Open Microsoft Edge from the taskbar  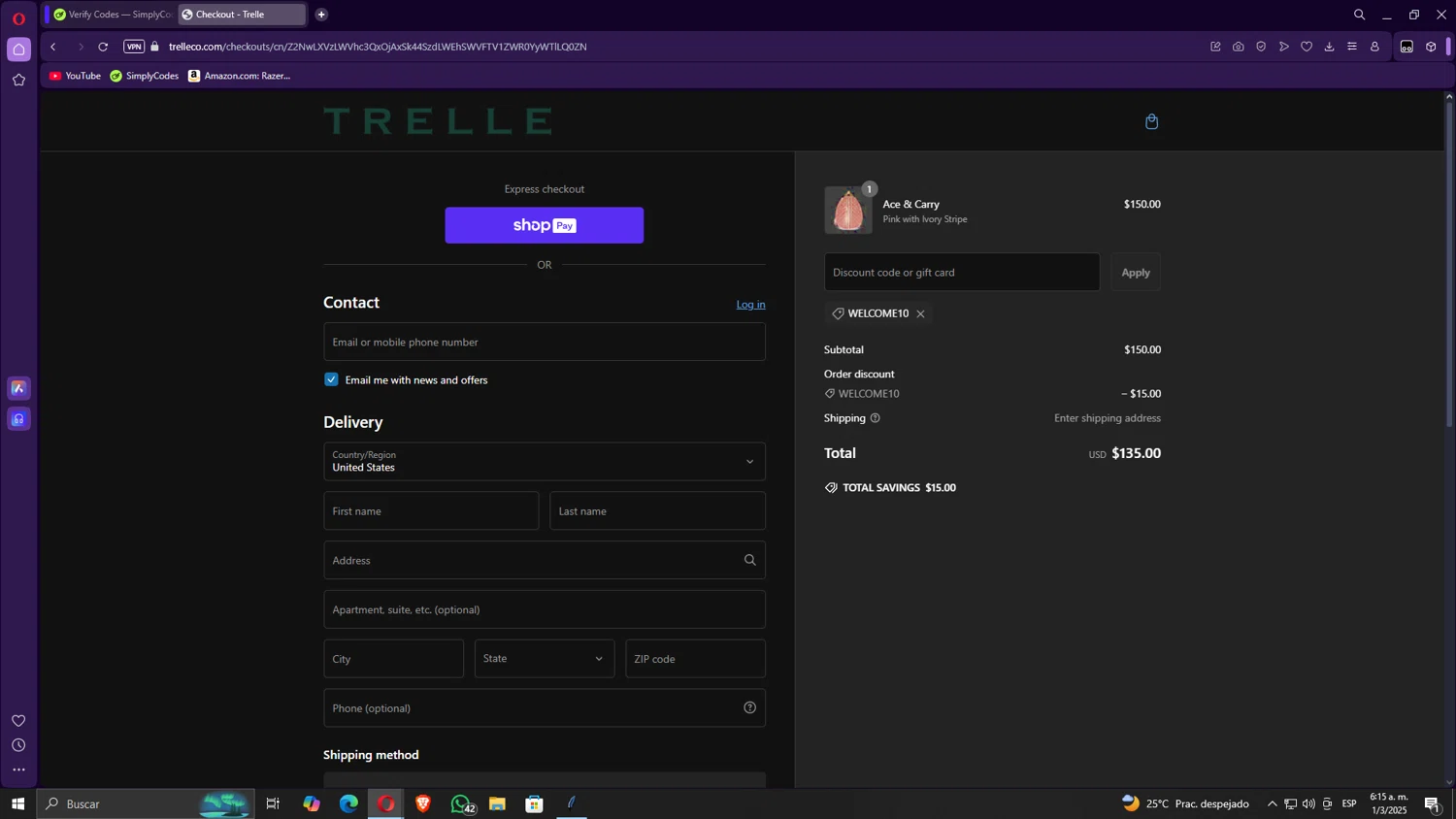tap(348, 803)
